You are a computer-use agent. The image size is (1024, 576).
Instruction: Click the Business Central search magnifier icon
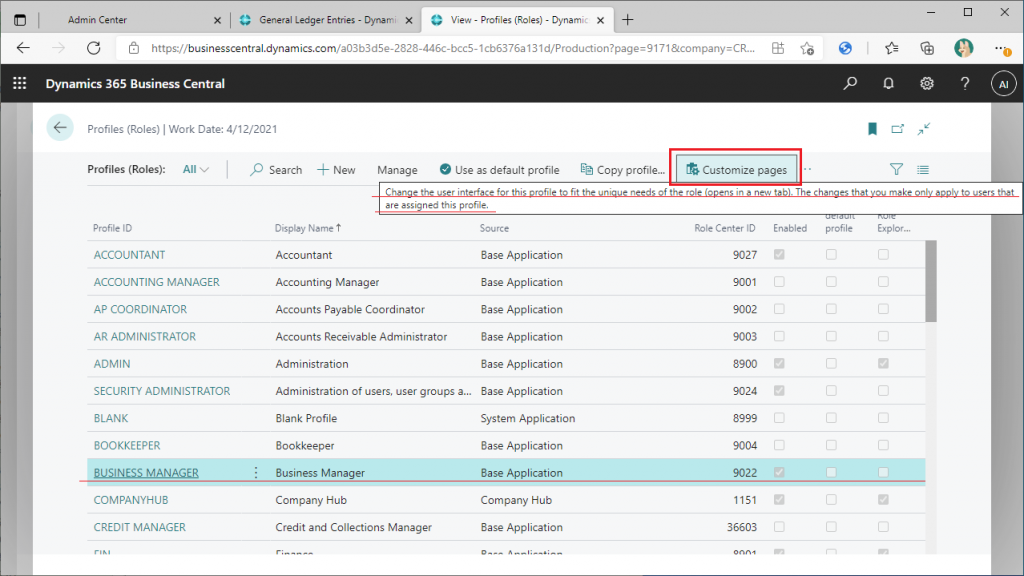(x=850, y=84)
